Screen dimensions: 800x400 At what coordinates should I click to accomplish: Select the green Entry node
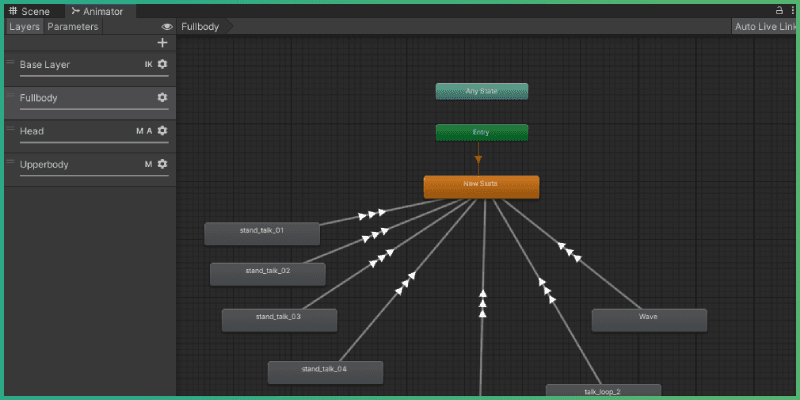(481, 132)
